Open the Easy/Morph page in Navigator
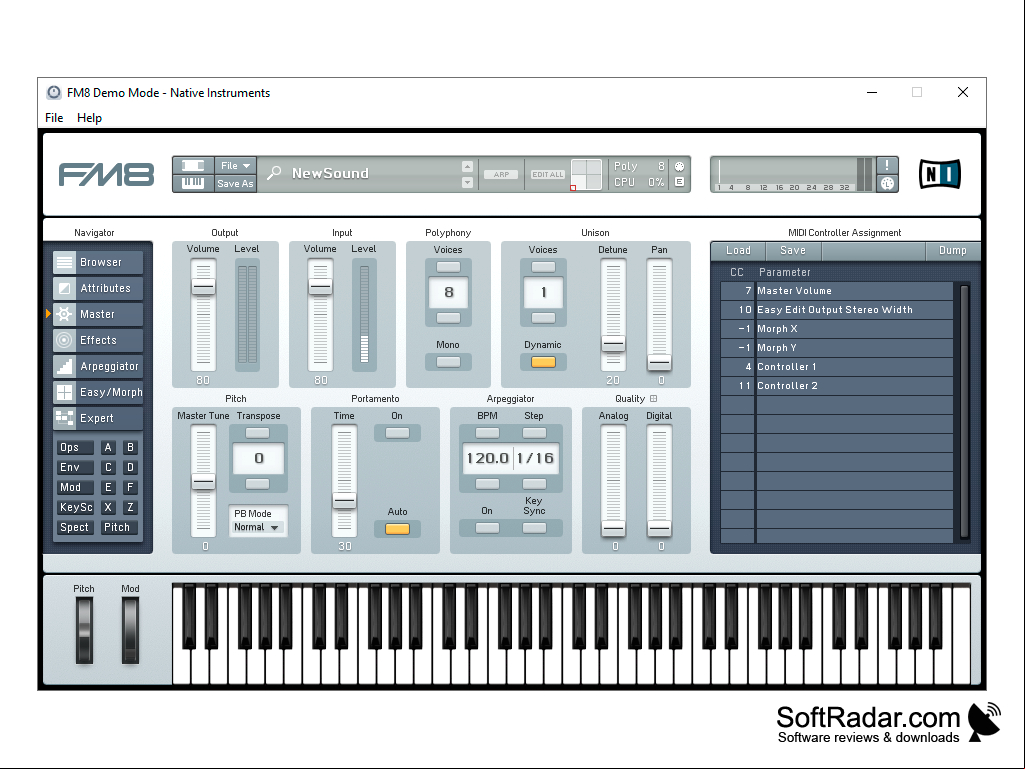The height and width of the screenshot is (769, 1025). (98, 392)
